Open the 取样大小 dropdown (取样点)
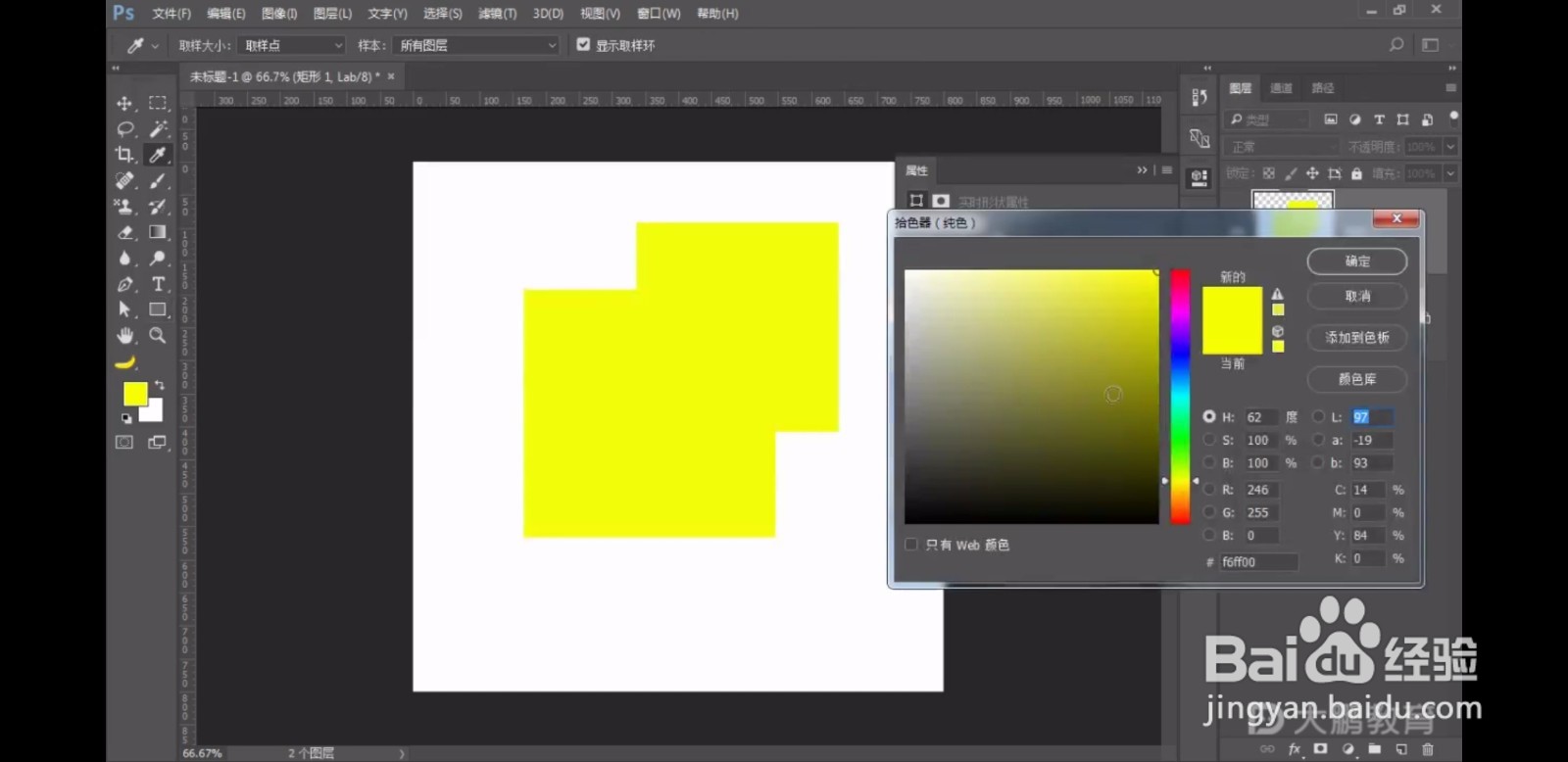 tap(291, 45)
